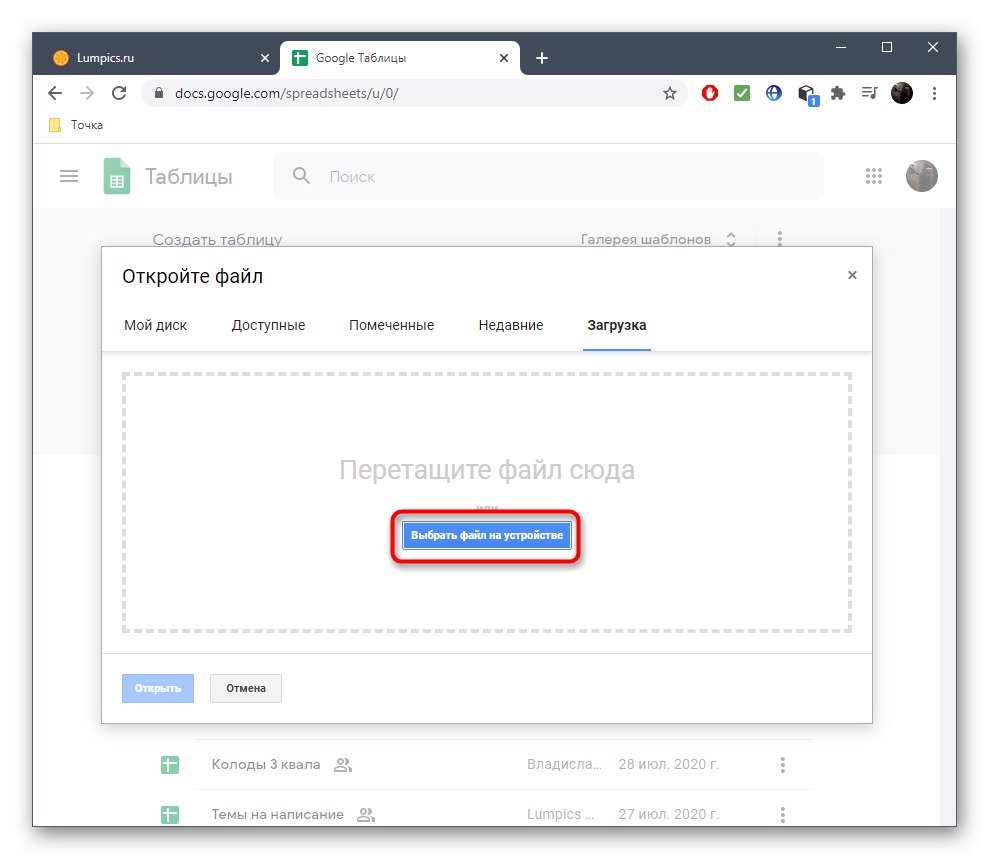Switch to the Загрузка tab
Screen dimensions: 989x859
tap(616, 325)
